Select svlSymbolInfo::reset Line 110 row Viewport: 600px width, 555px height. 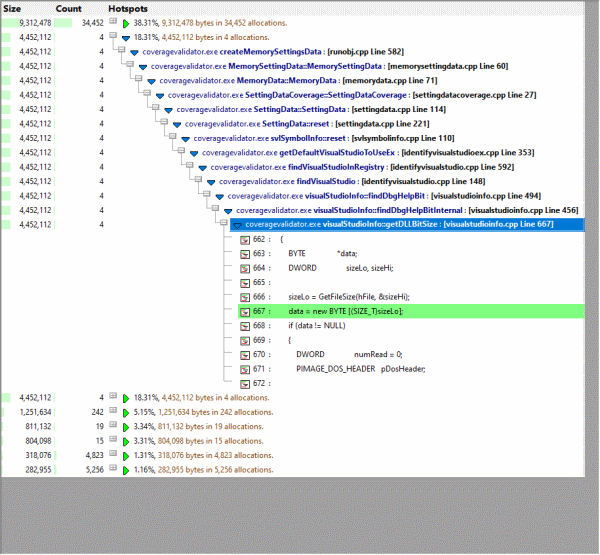[324, 139]
